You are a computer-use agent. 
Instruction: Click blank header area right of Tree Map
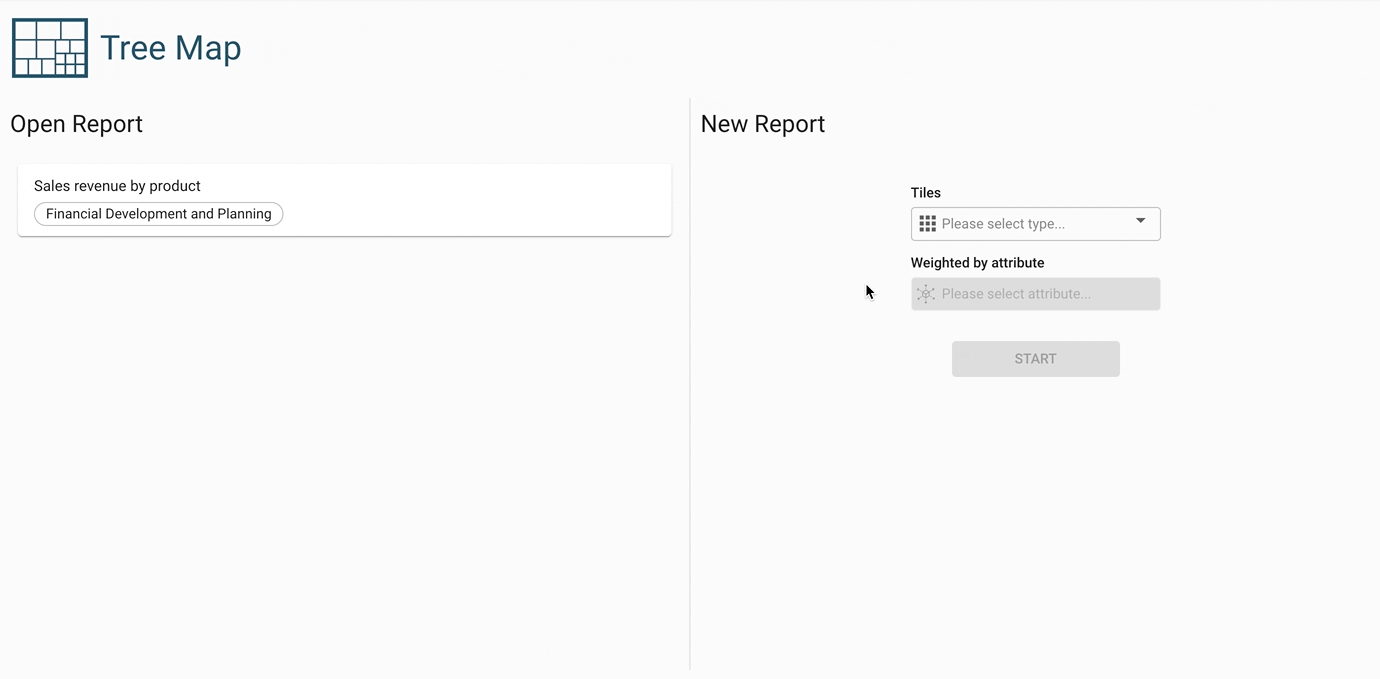700,48
